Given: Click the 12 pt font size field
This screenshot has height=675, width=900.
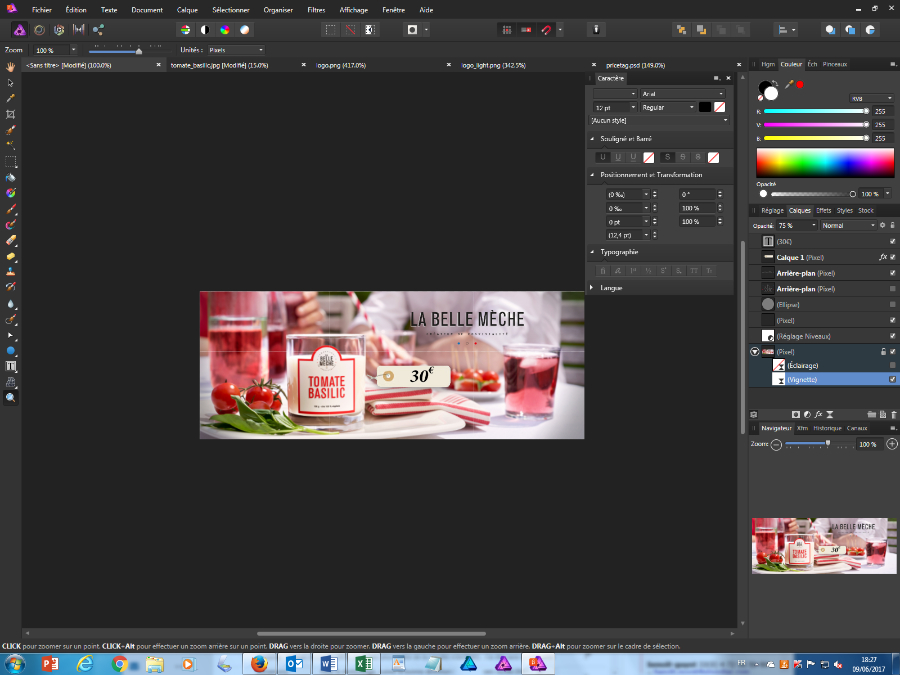Looking at the screenshot, I should point(611,107).
